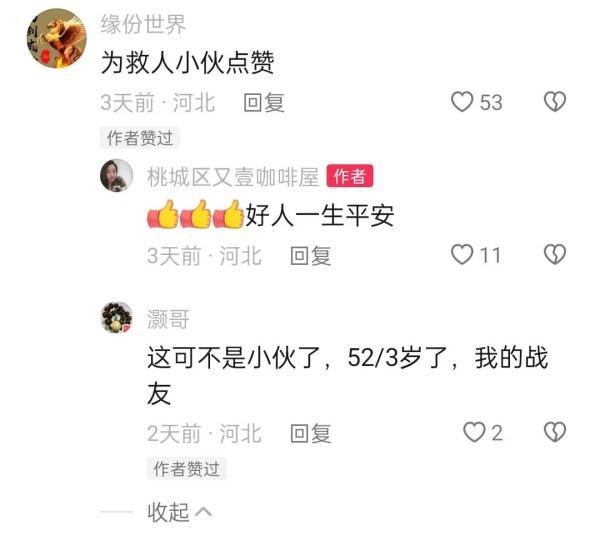
Task: Open username 灏哥
Action: click(x=168, y=319)
